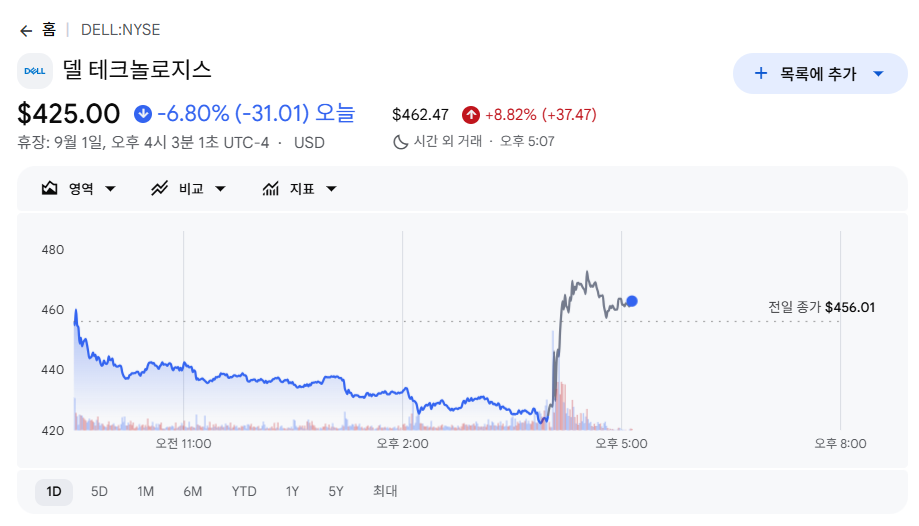Expand the 영역 chart type dropdown arrow
Image resolution: width=919 pixels, height=526 pixels.
[110, 189]
